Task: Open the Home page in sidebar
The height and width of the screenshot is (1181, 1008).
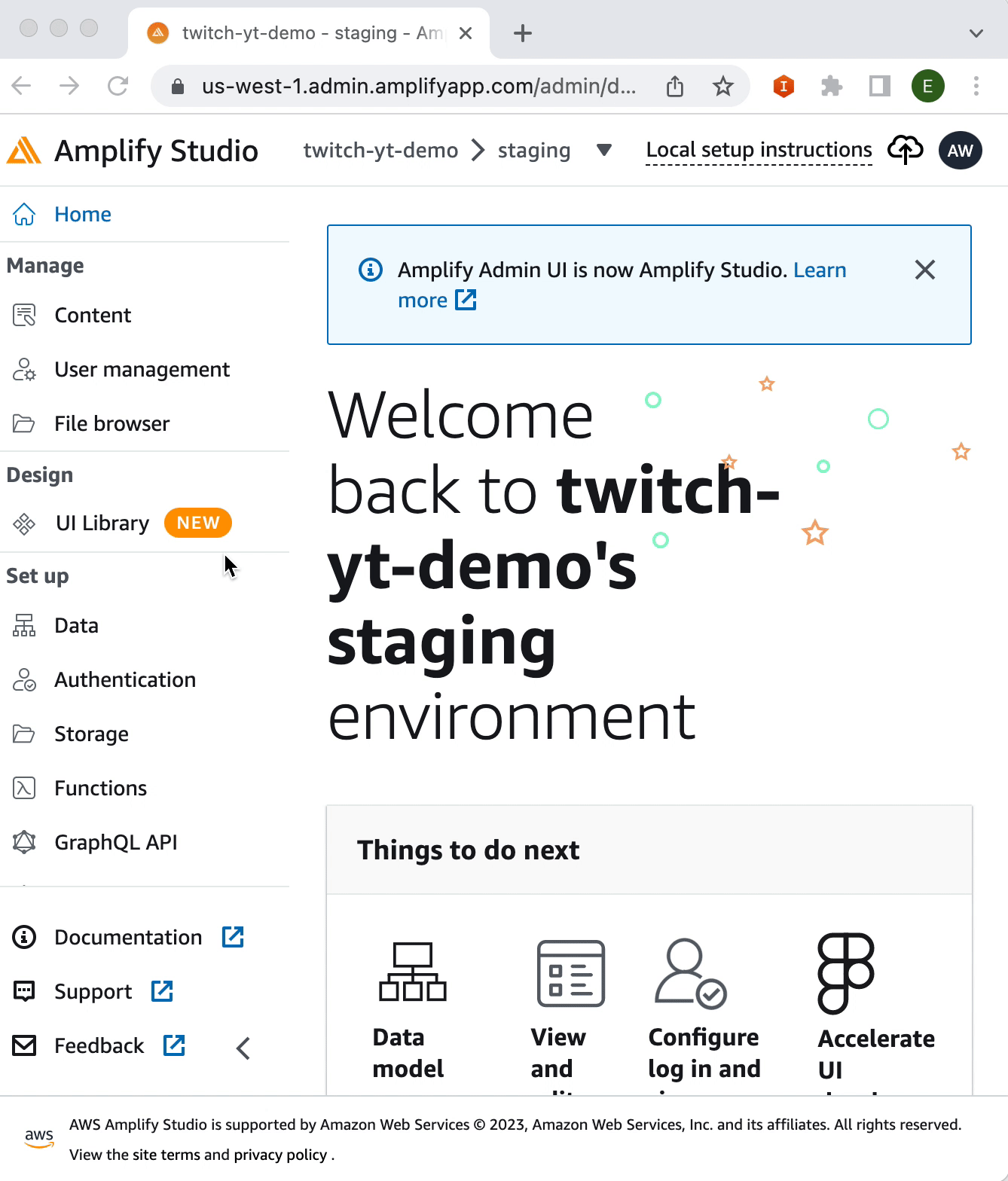Action: click(x=83, y=215)
